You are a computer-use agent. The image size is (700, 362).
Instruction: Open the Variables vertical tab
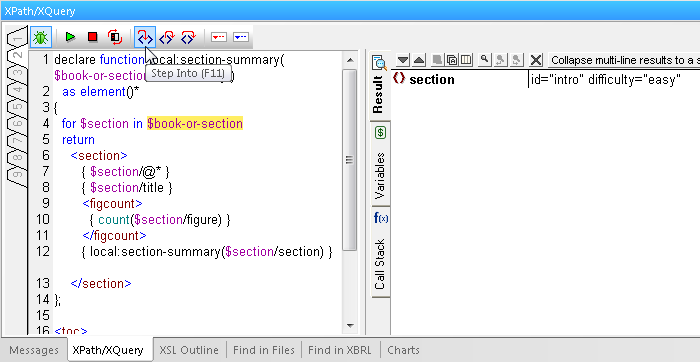tap(379, 164)
